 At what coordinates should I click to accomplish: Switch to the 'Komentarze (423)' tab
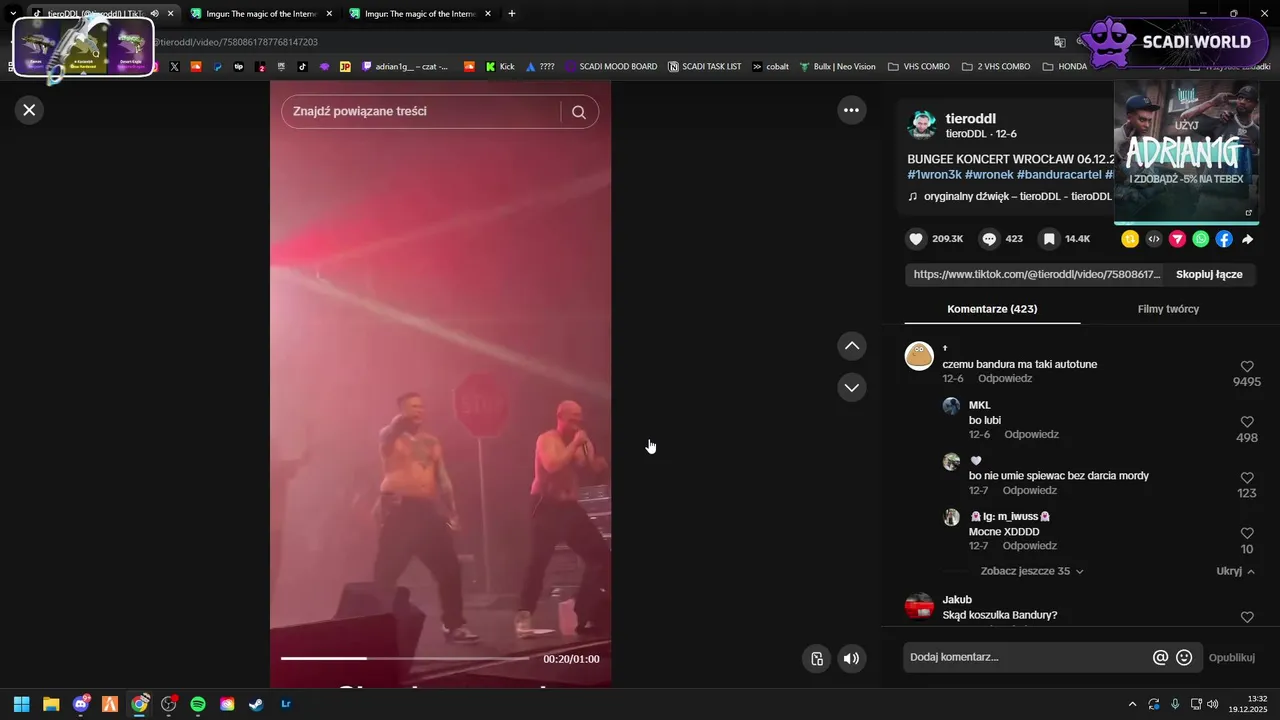point(992,309)
